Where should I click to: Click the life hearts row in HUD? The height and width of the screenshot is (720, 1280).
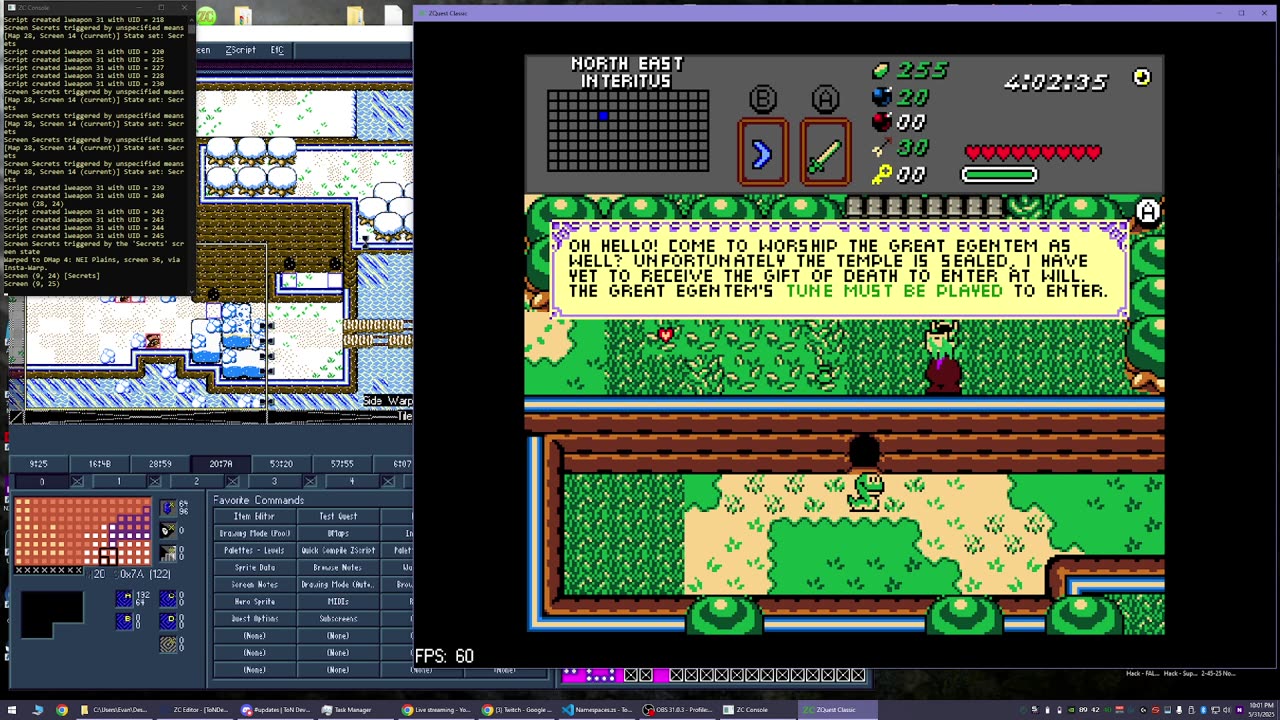(1032, 153)
